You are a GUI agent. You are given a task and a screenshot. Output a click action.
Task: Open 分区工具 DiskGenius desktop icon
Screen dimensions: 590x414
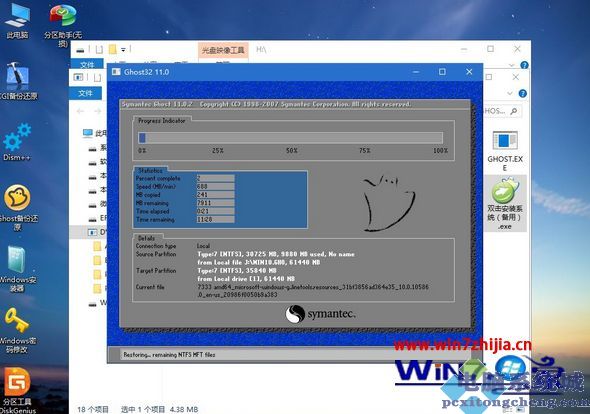point(17,390)
